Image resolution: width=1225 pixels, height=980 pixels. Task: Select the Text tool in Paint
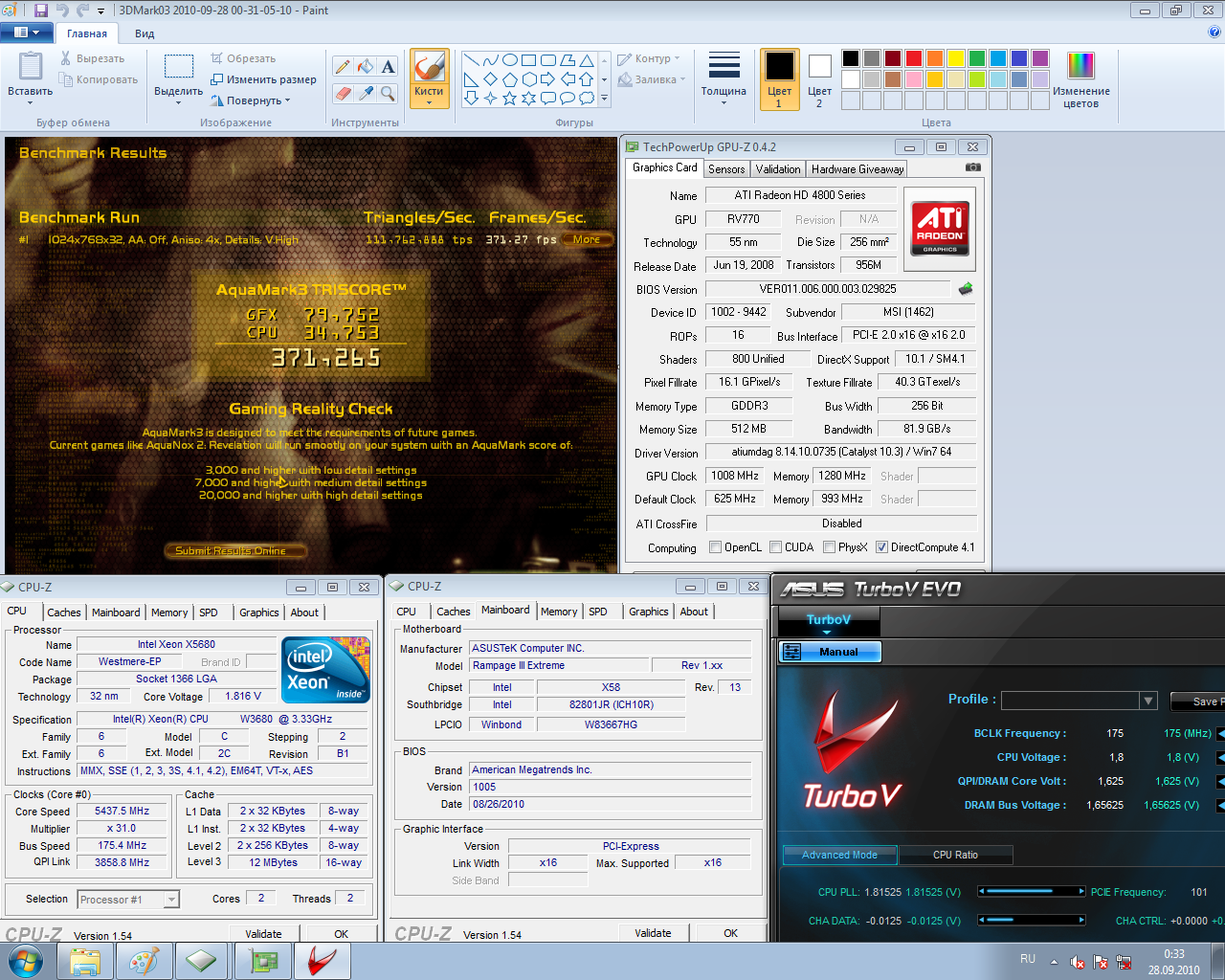[x=388, y=66]
